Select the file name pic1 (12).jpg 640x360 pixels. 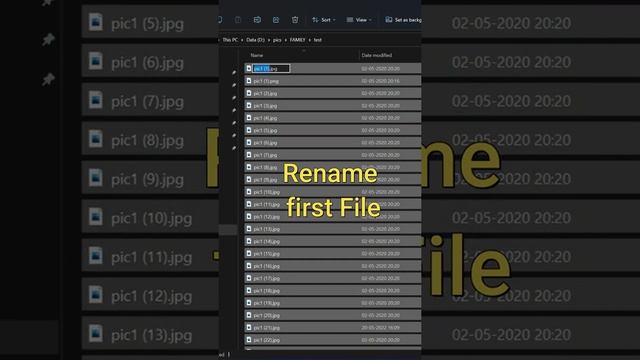(x=267, y=216)
